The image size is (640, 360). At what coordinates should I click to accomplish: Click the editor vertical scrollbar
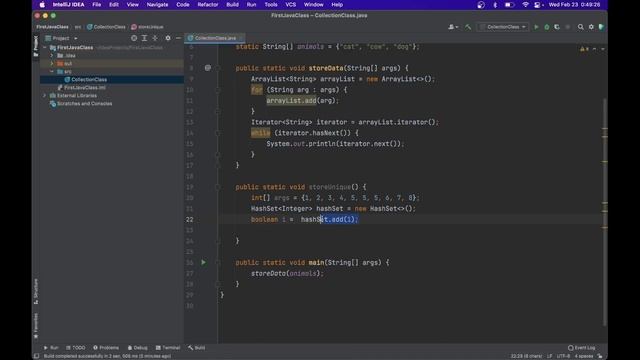604,212
